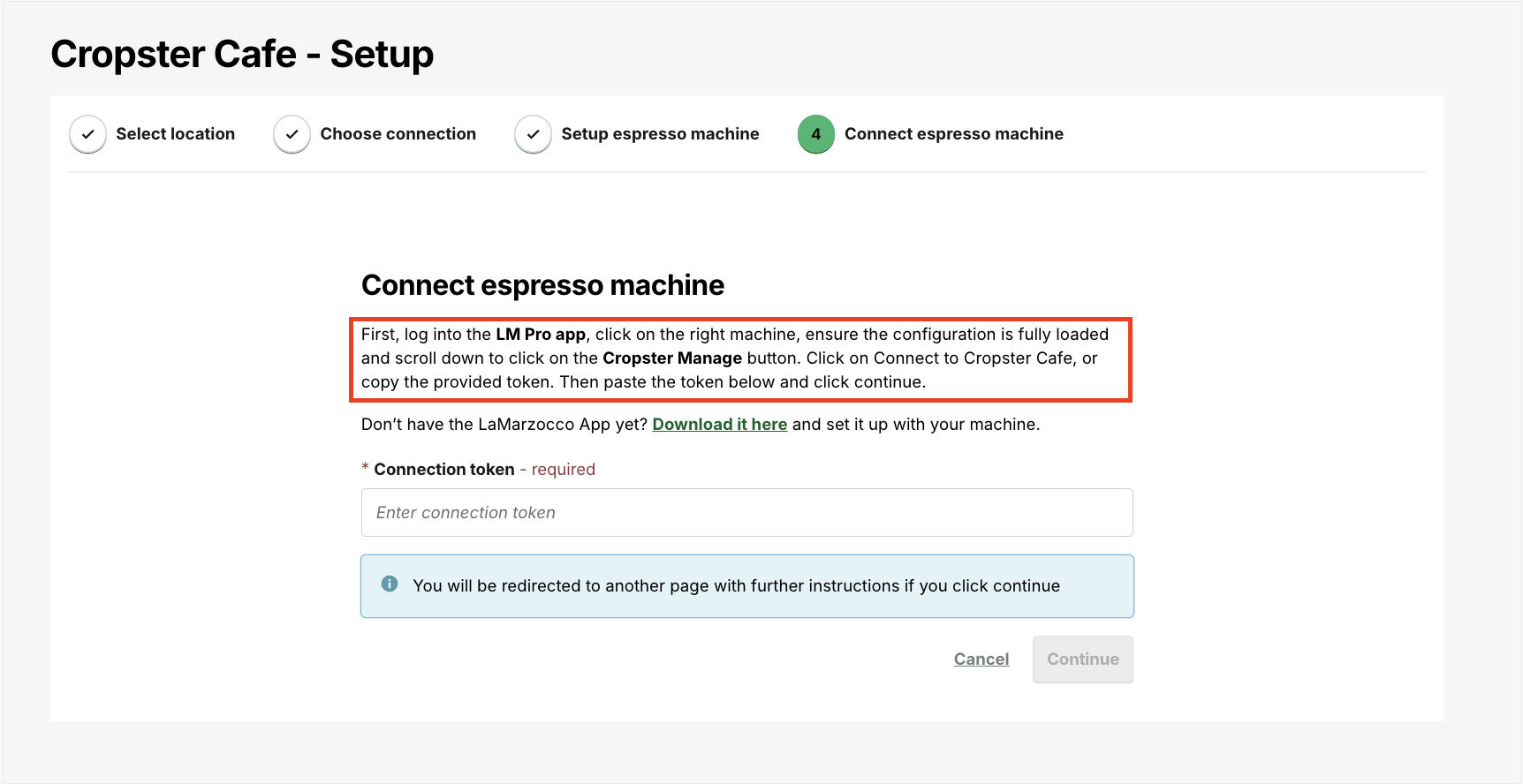Cancel the espresso machine setup
Screen dimensions: 1523x784
(x=981, y=660)
